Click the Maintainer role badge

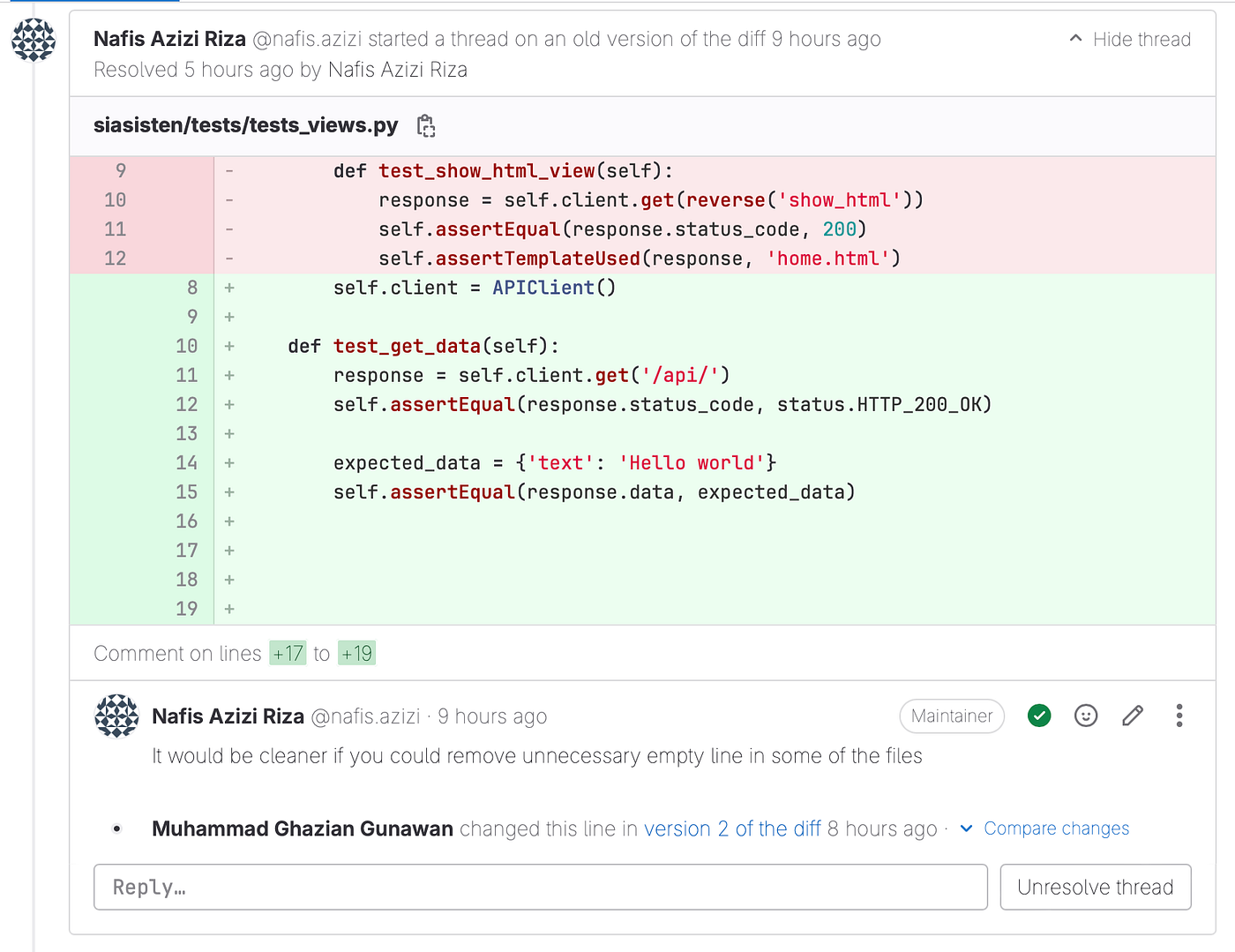click(x=952, y=716)
